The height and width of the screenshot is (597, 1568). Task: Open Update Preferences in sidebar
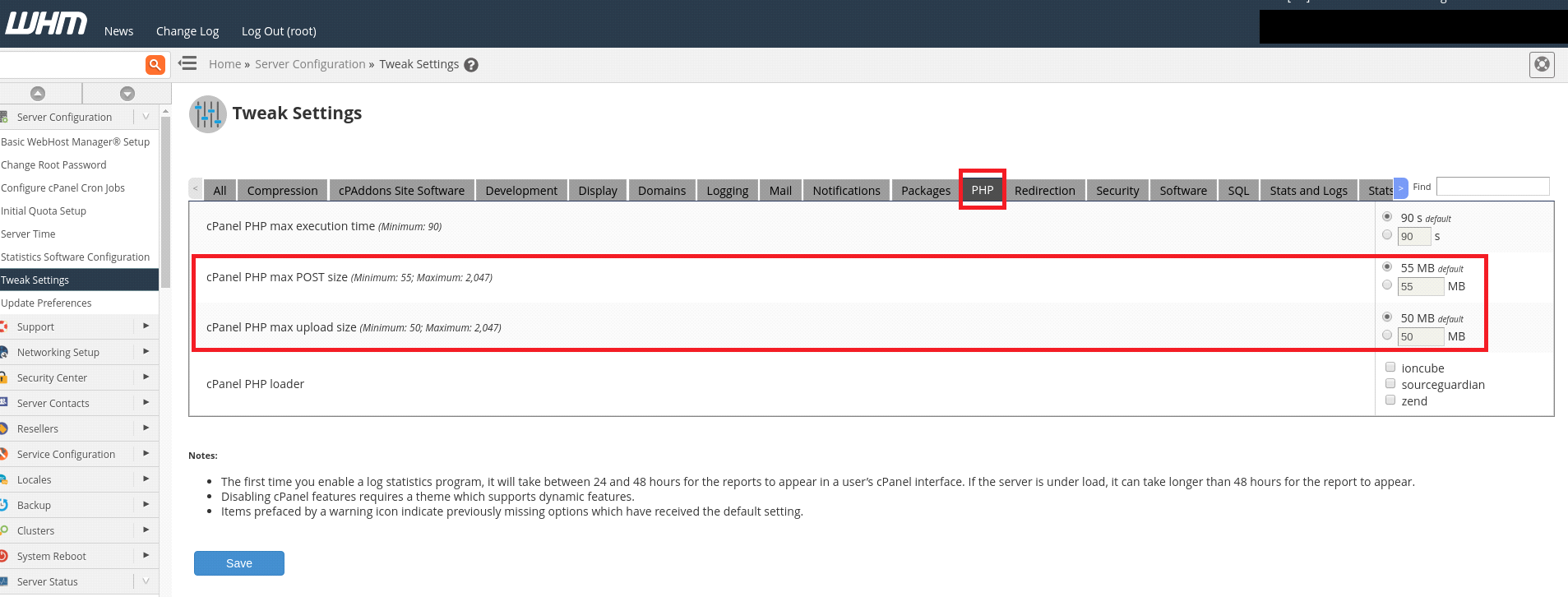pyautogui.click(x=46, y=303)
